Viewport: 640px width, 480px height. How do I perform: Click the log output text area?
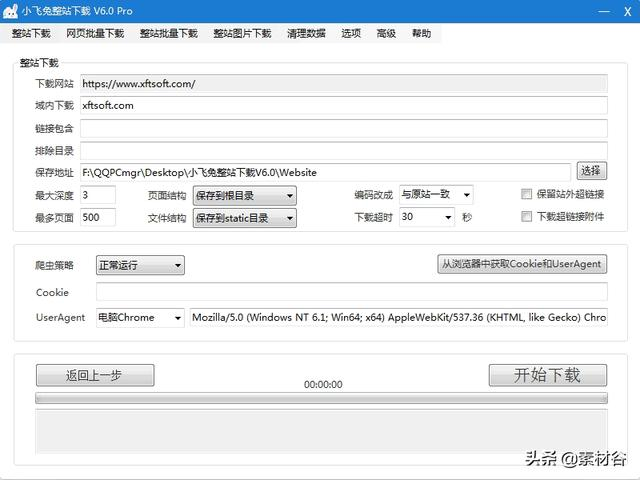click(x=321, y=432)
